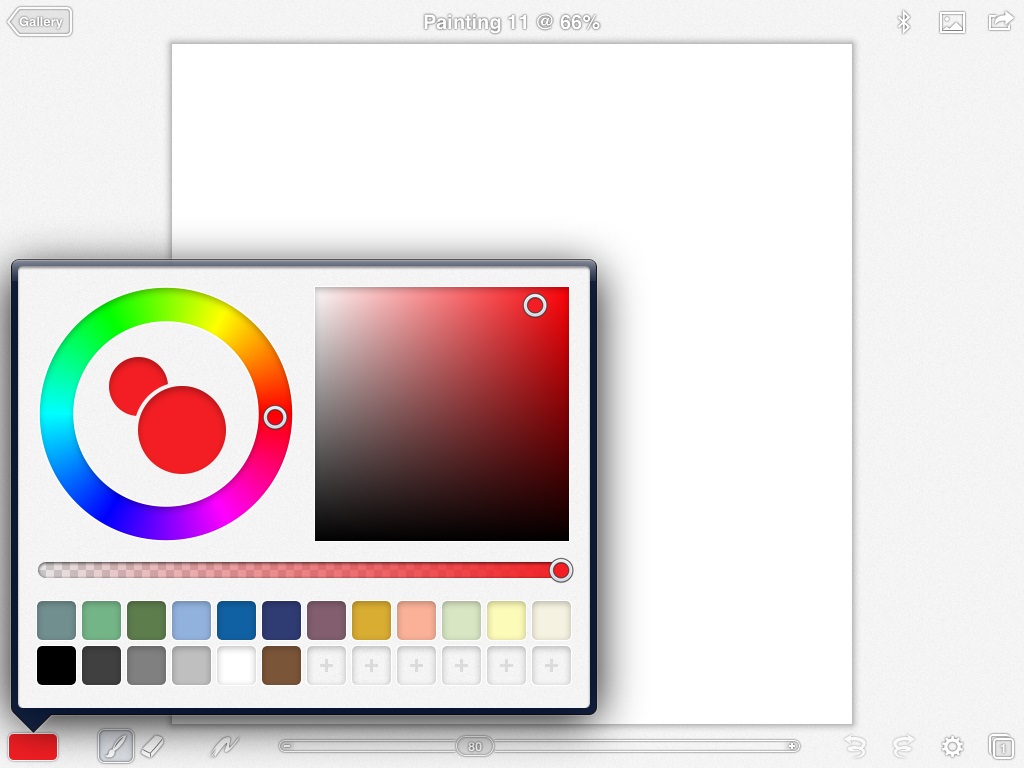Select the paintbrush tool
Viewport: 1024px width, 768px height.
(x=116, y=746)
